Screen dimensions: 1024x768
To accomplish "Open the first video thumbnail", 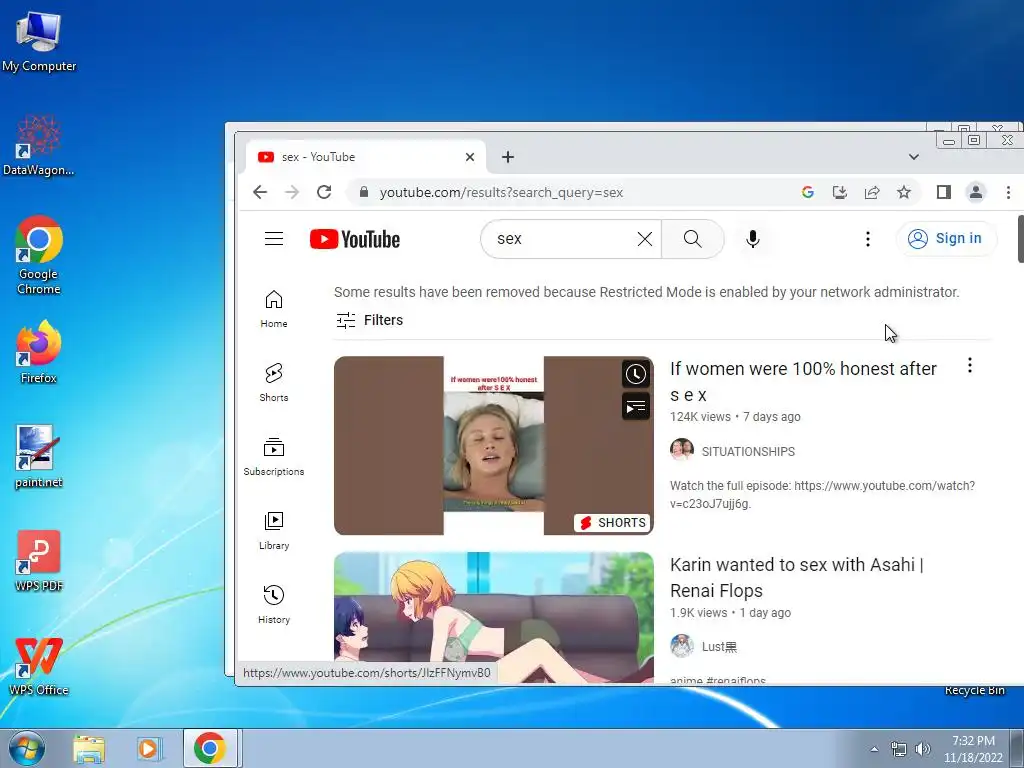I will coord(494,445).
